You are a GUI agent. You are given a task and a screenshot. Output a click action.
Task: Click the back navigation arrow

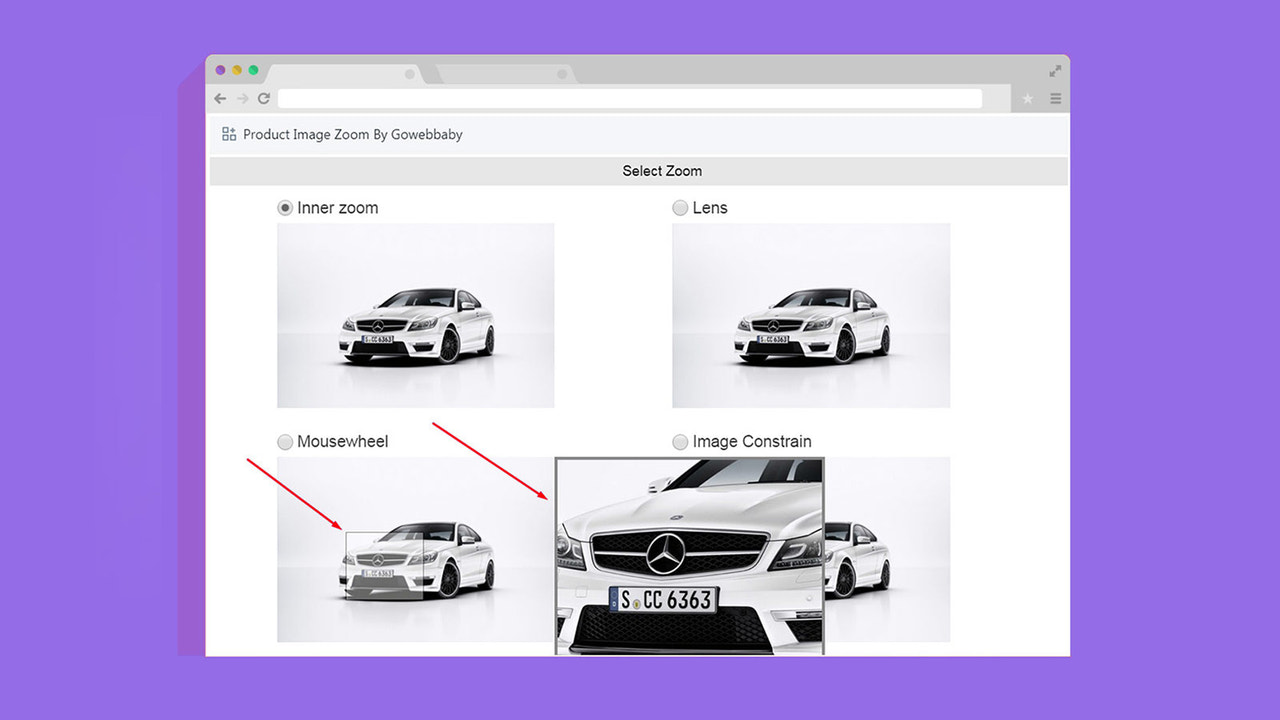pyautogui.click(x=220, y=98)
